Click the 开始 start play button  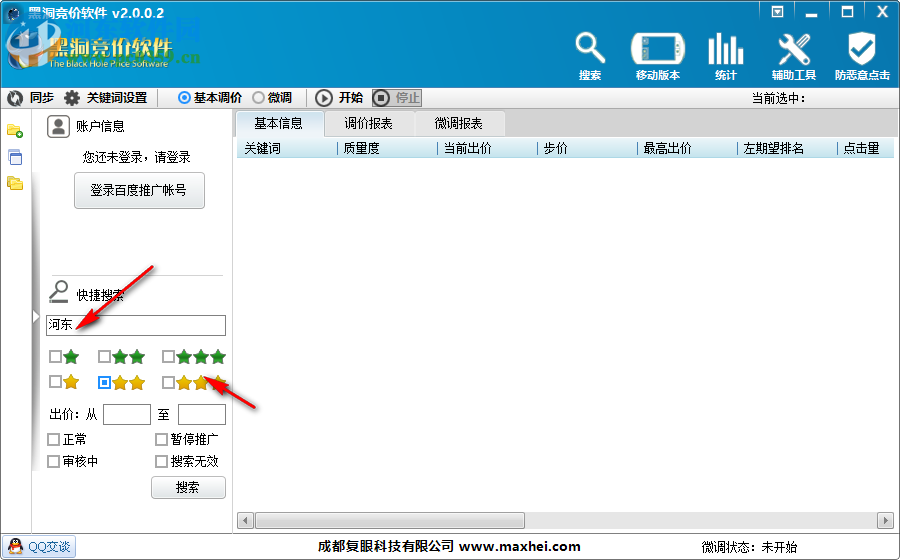click(x=324, y=98)
